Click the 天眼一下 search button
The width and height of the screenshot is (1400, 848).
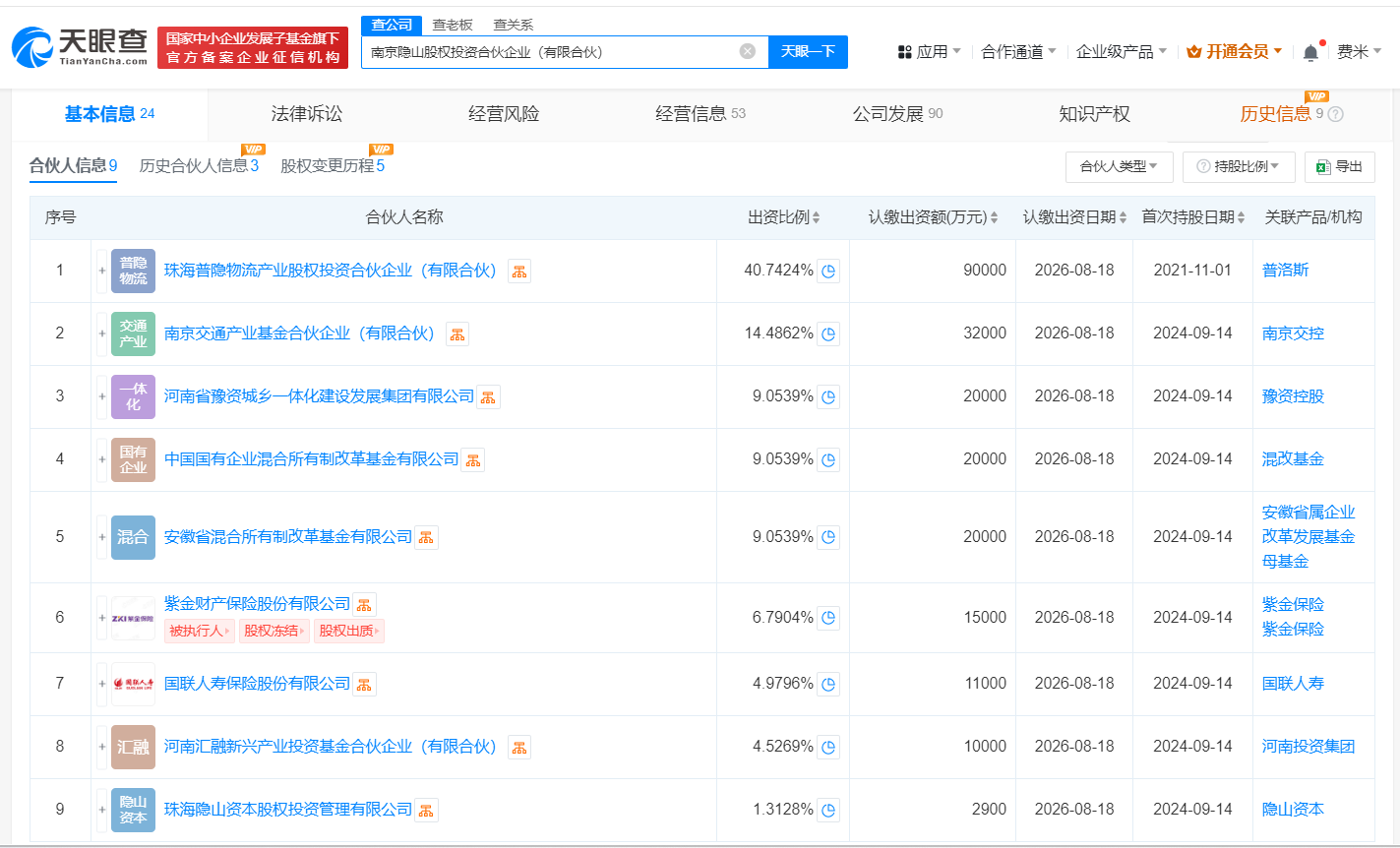tap(808, 51)
